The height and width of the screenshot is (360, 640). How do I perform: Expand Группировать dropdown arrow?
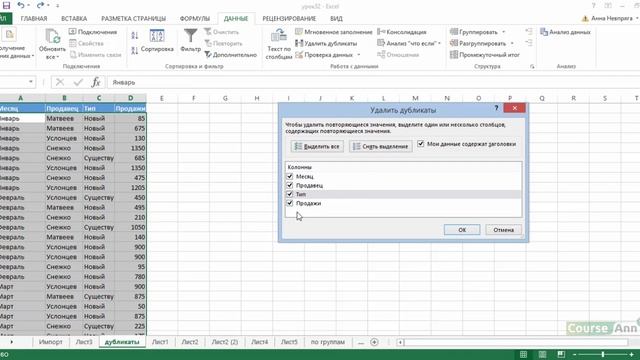point(504,32)
